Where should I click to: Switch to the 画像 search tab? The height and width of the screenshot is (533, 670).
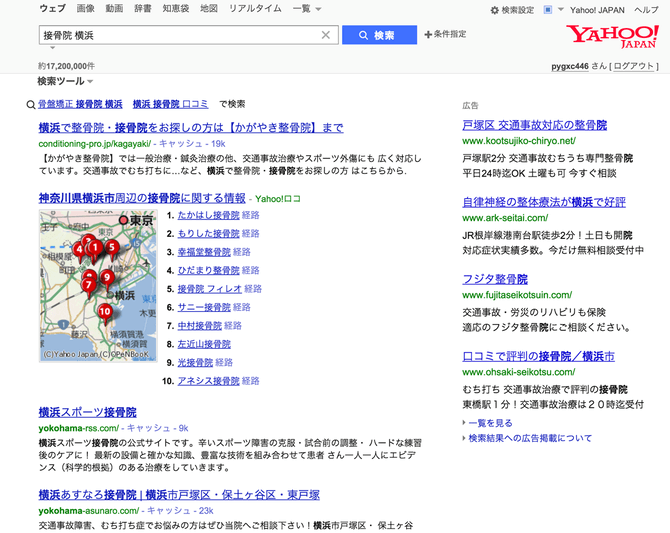tap(85, 9)
